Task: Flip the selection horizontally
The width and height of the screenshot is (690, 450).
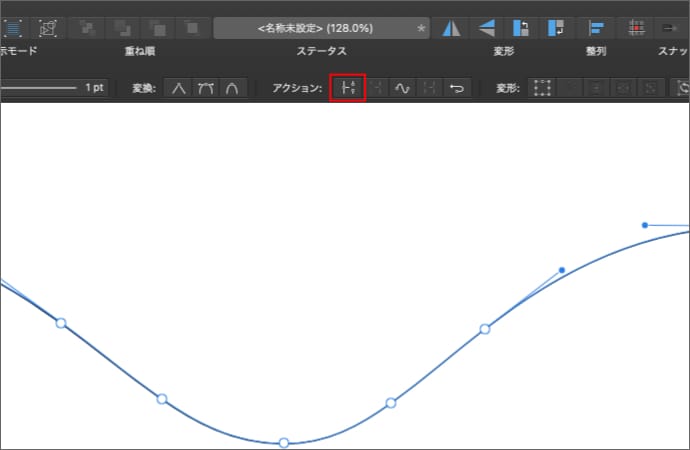Action: click(x=452, y=28)
